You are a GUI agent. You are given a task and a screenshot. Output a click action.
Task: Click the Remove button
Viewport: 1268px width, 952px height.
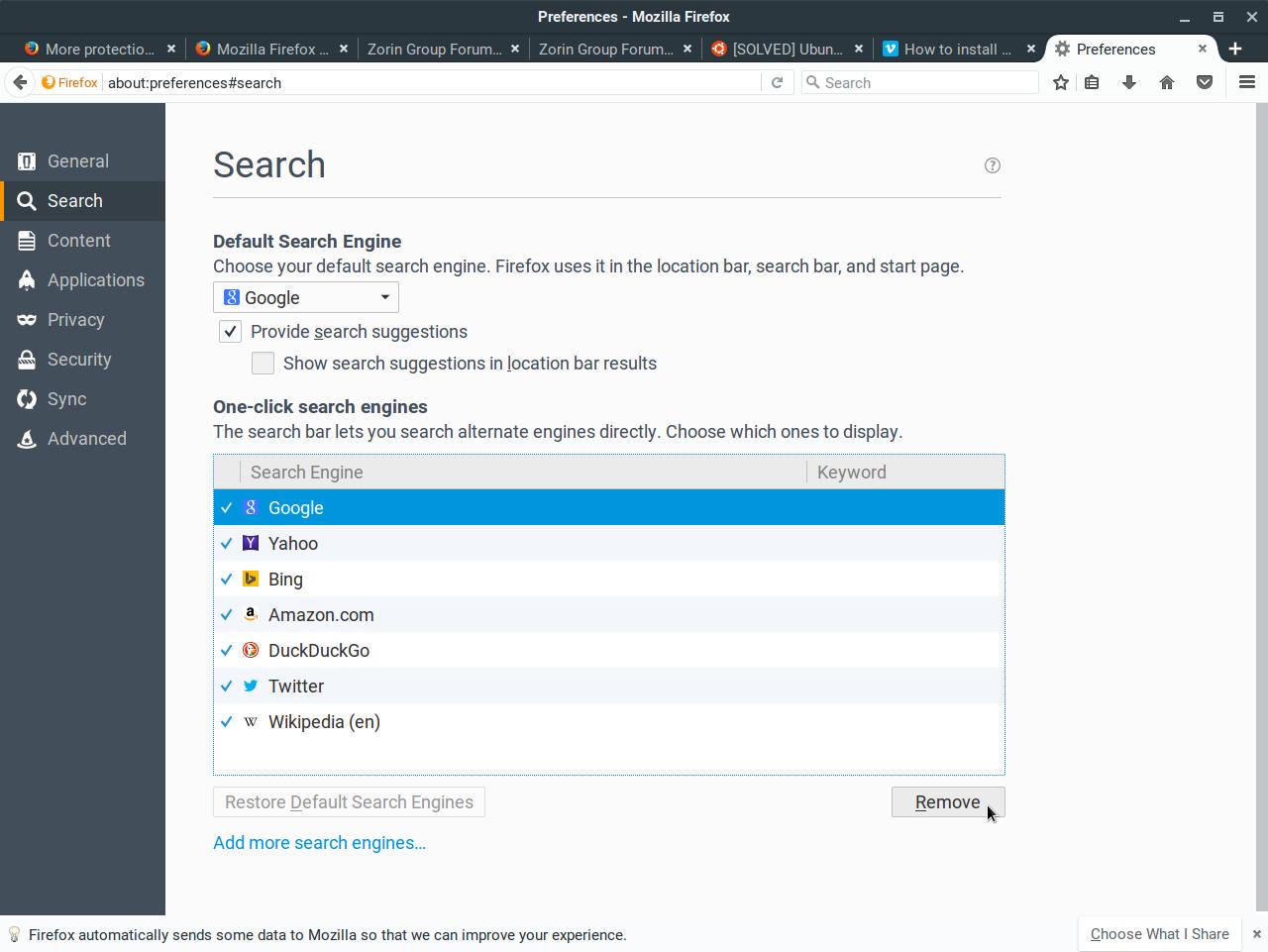click(947, 802)
